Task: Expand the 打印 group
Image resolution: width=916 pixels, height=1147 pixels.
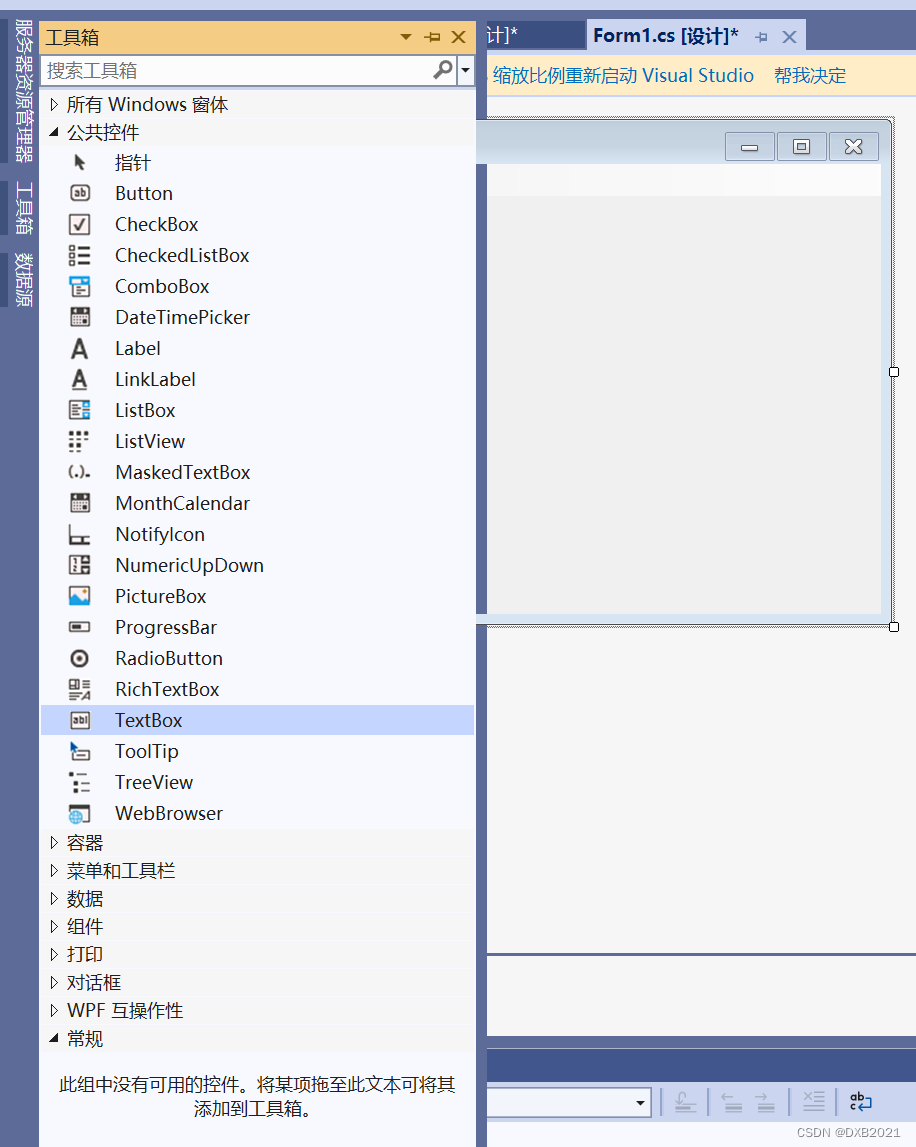Action: [54, 954]
